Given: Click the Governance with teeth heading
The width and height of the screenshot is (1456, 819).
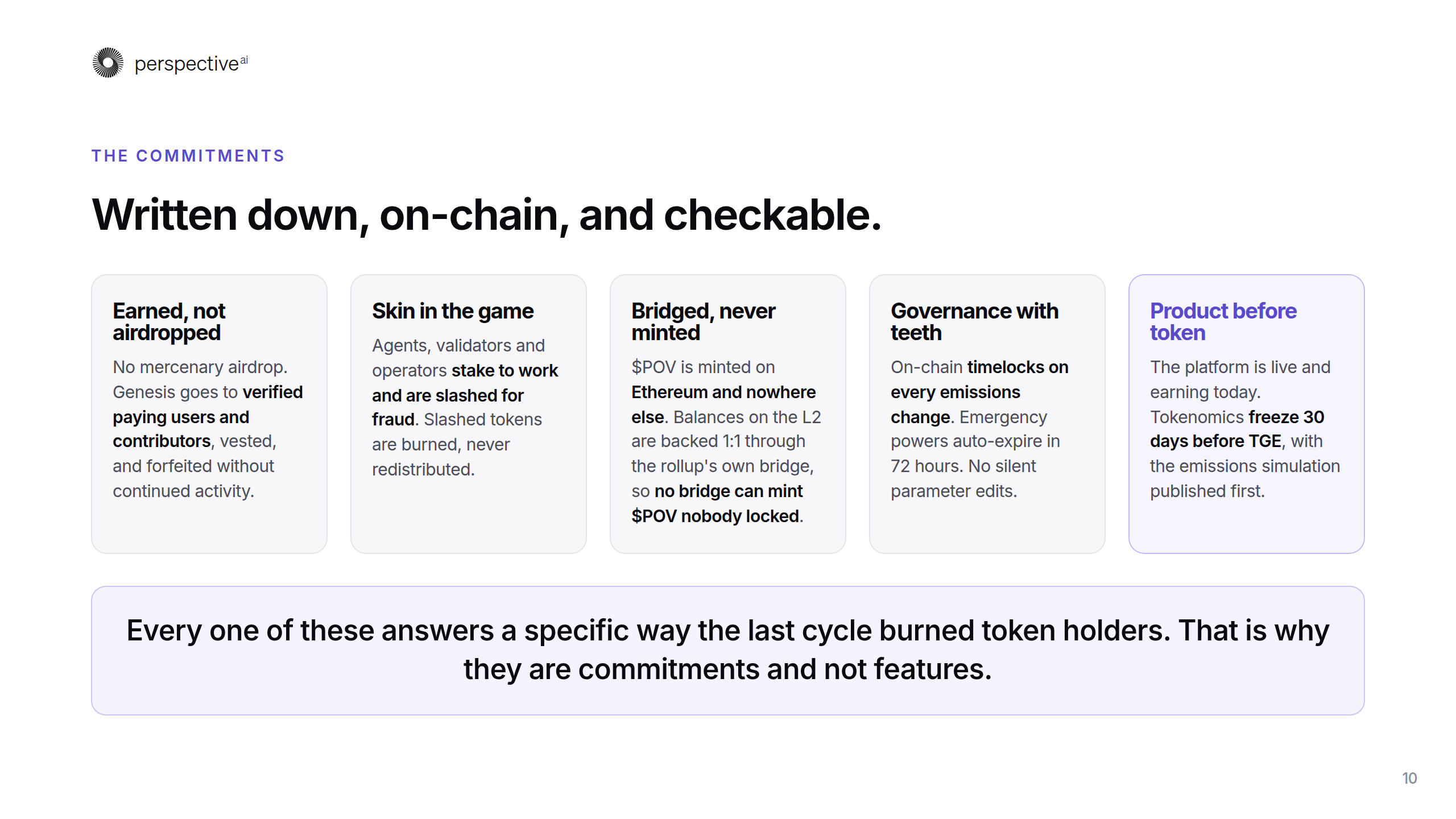Looking at the screenshot, I should (x=974, y=321).
